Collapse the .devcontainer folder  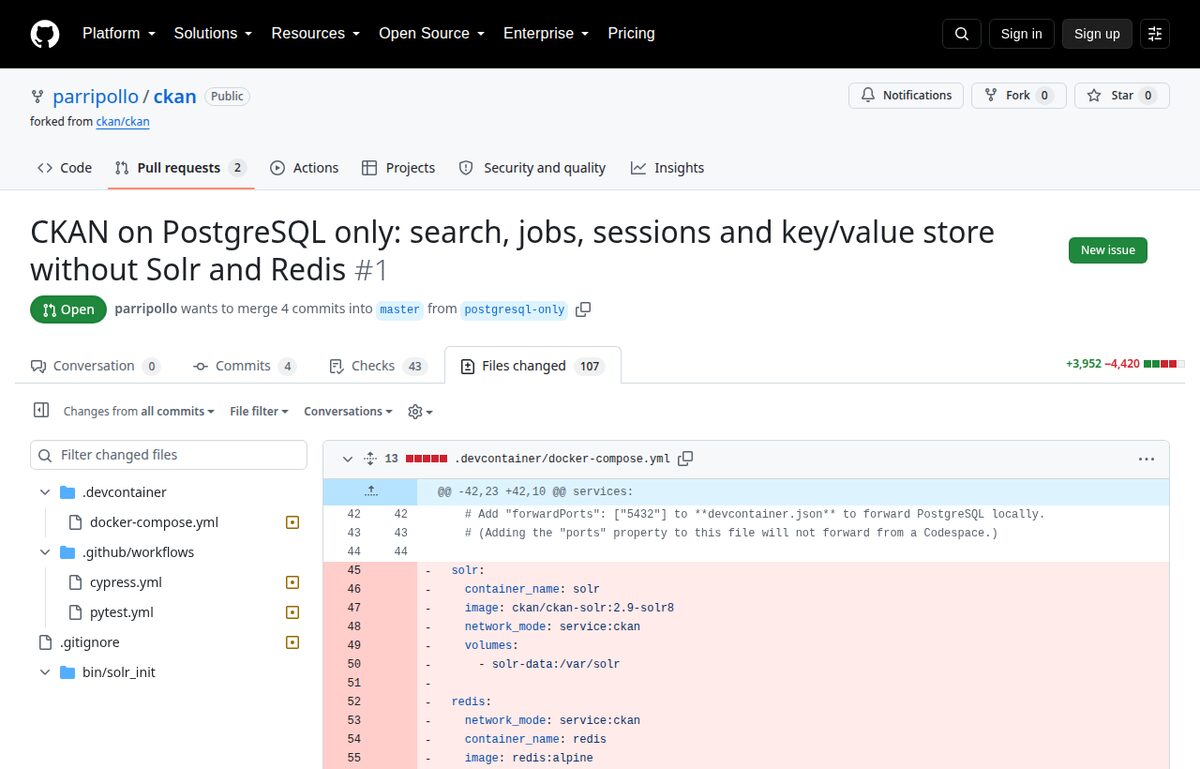(x=44, y=492)
